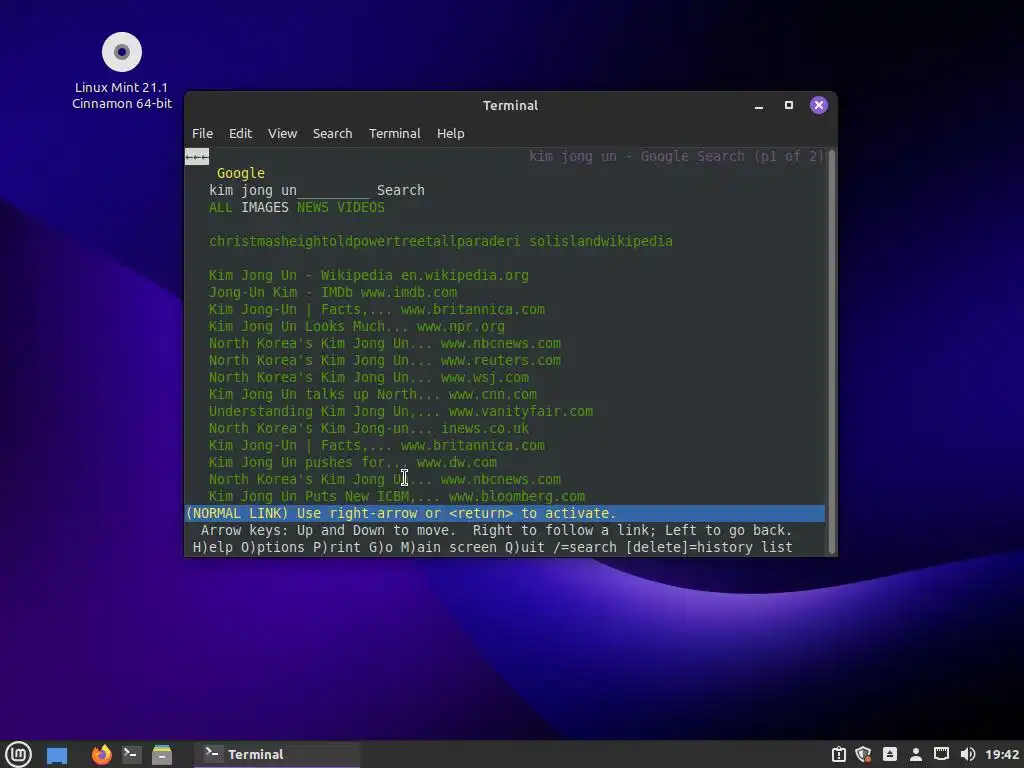Click the '(NORMAL LINK)' status line
This screenshot has width=1024, height=768.
[505, 513]
